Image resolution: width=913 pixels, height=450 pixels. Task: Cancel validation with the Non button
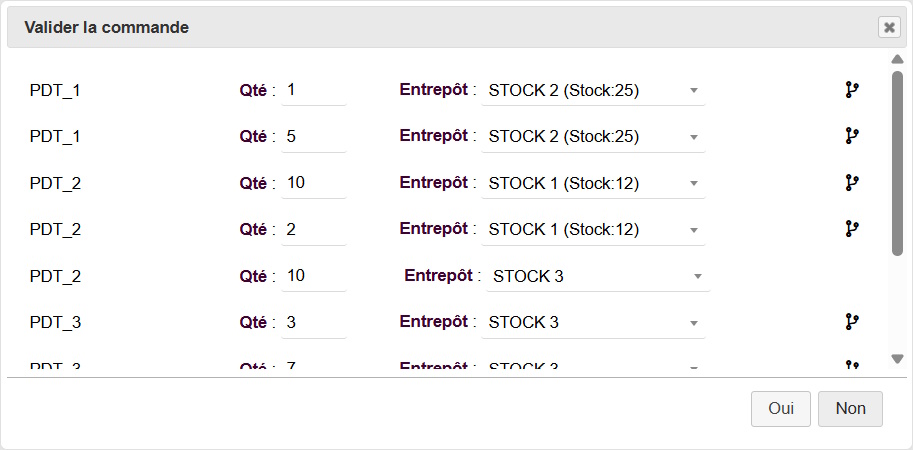point(850,409)
